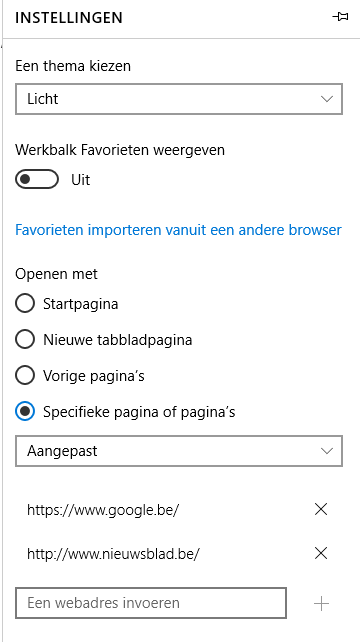360x642 pixels.
Task: Open the Een thema kiezen dropdown
Action: pos(179,99)
